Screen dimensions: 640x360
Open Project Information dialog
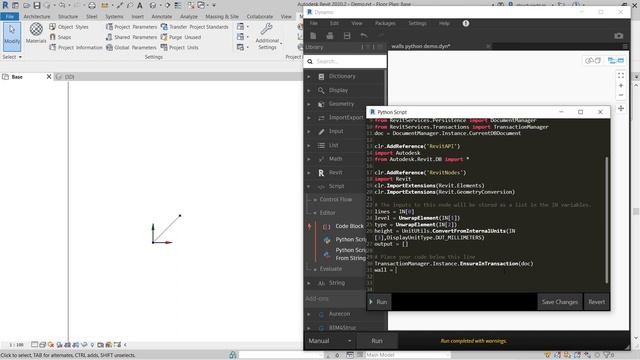coord(76,47)
